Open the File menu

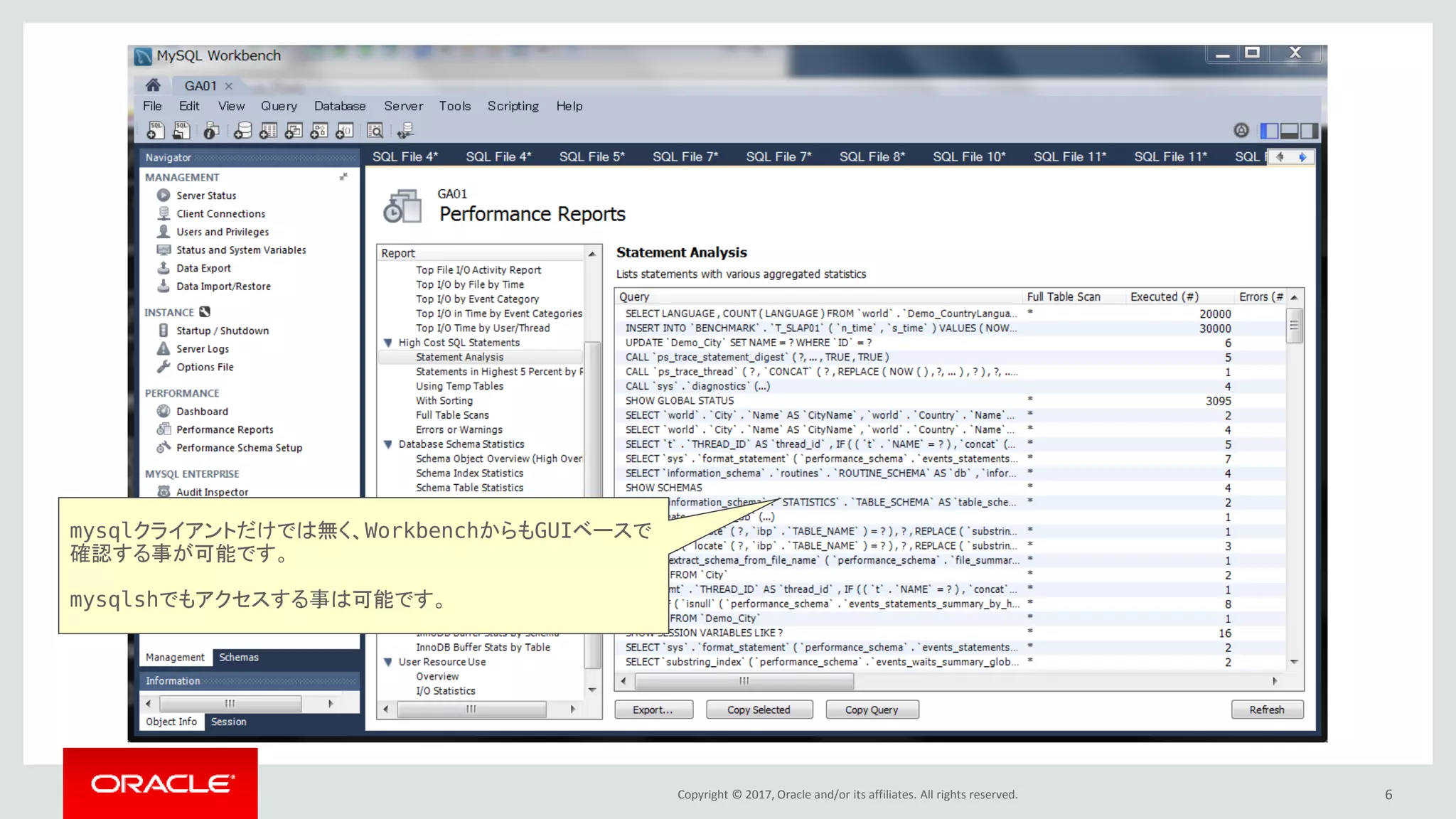(152, 106)
